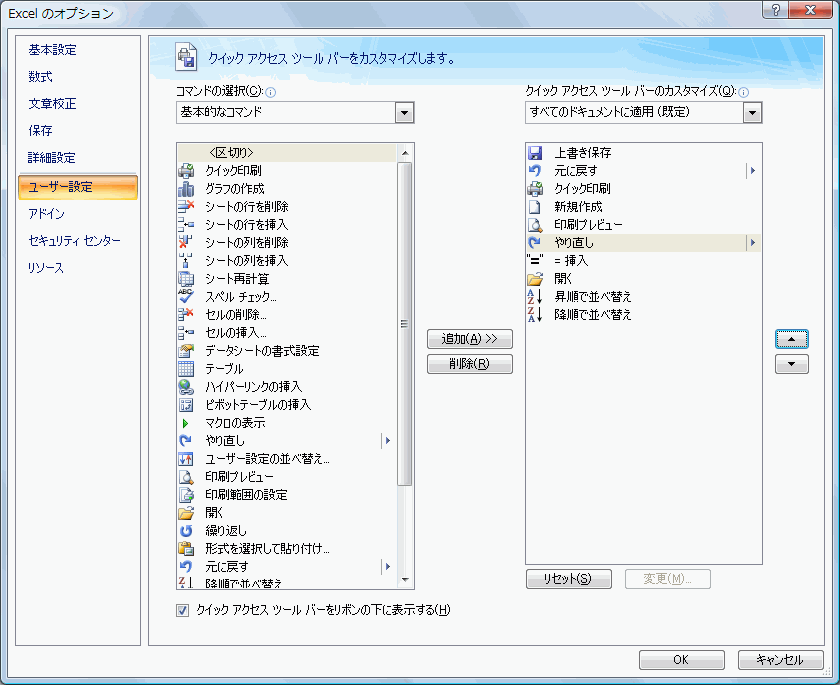Click the シートの列を挿入 icon
This screenshot has height=685, width=840.
(186, 261)
